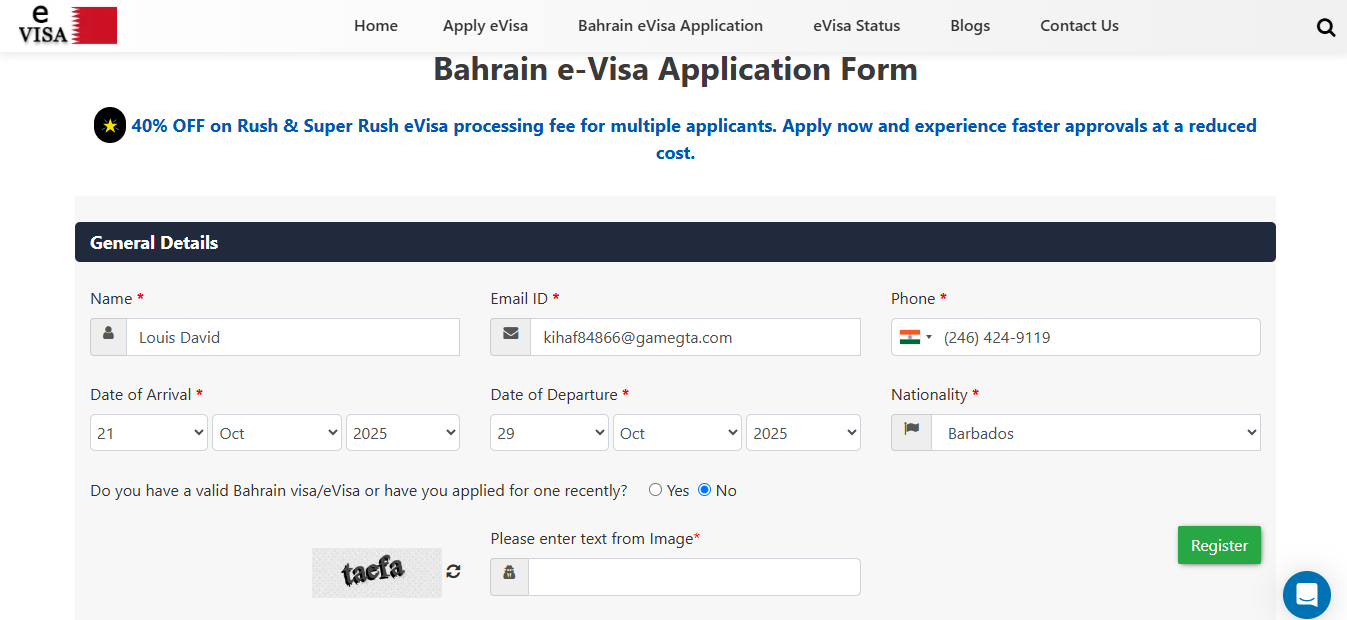Image resolution: width=1347 pixels, height=620 pixels.
Task: Open the live chat bubble
Action: (1306, 595)
